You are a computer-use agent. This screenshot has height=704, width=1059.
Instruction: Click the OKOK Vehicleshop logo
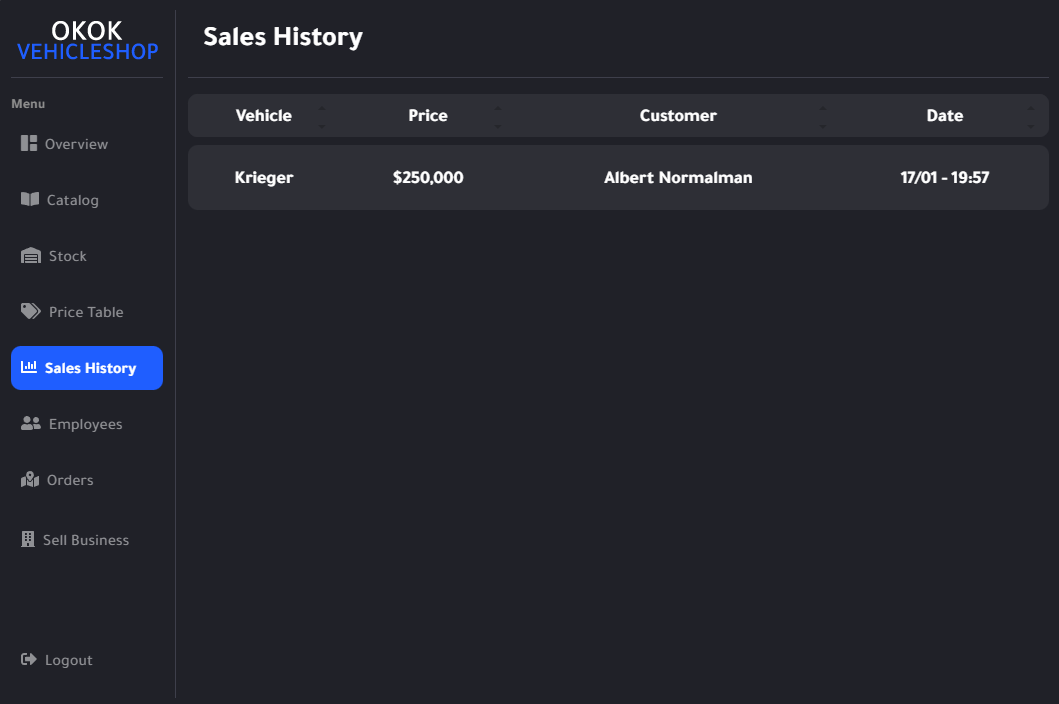click(x=87, y=41)
